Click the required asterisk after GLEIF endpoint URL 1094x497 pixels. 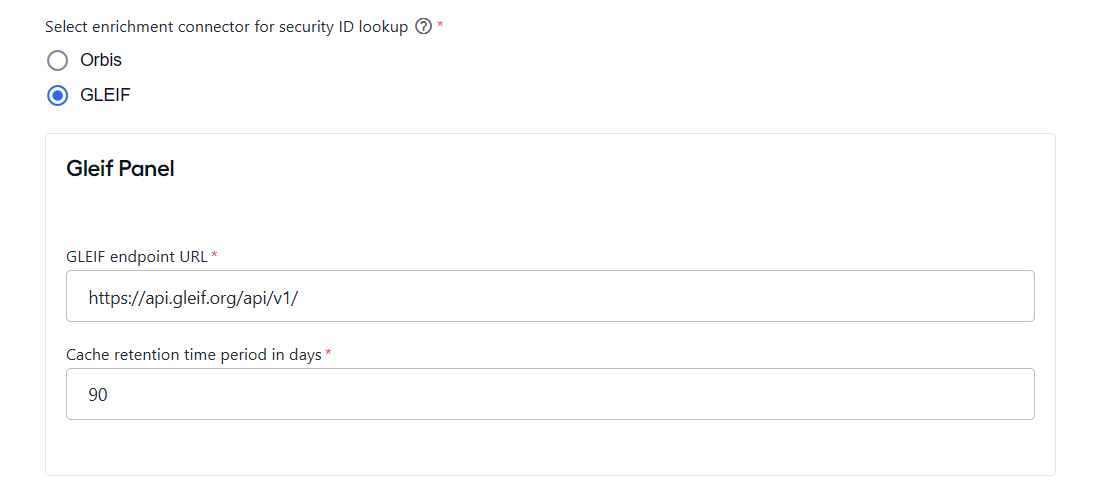tap(214, 255)
